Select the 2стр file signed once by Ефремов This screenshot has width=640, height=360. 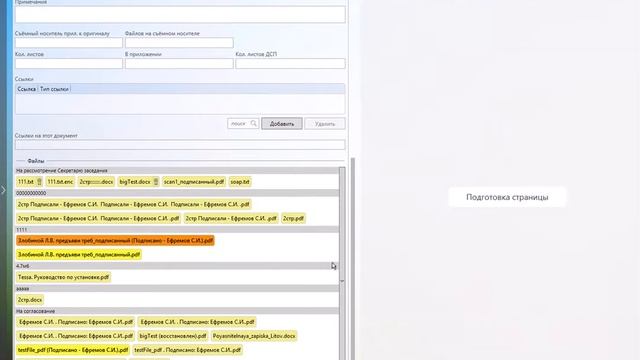[231, 218]
